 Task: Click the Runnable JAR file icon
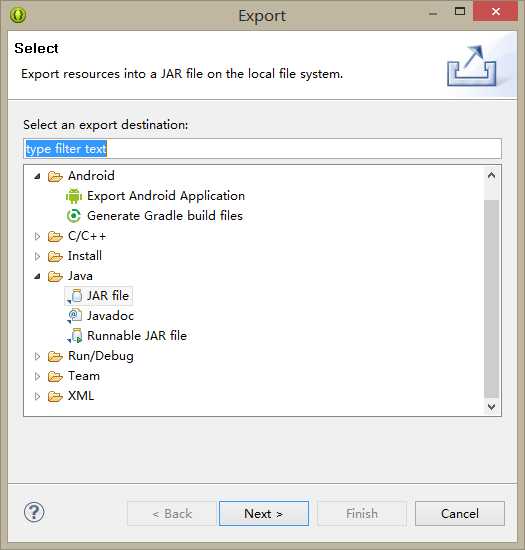pyautogui.click(x=74, y=336)
